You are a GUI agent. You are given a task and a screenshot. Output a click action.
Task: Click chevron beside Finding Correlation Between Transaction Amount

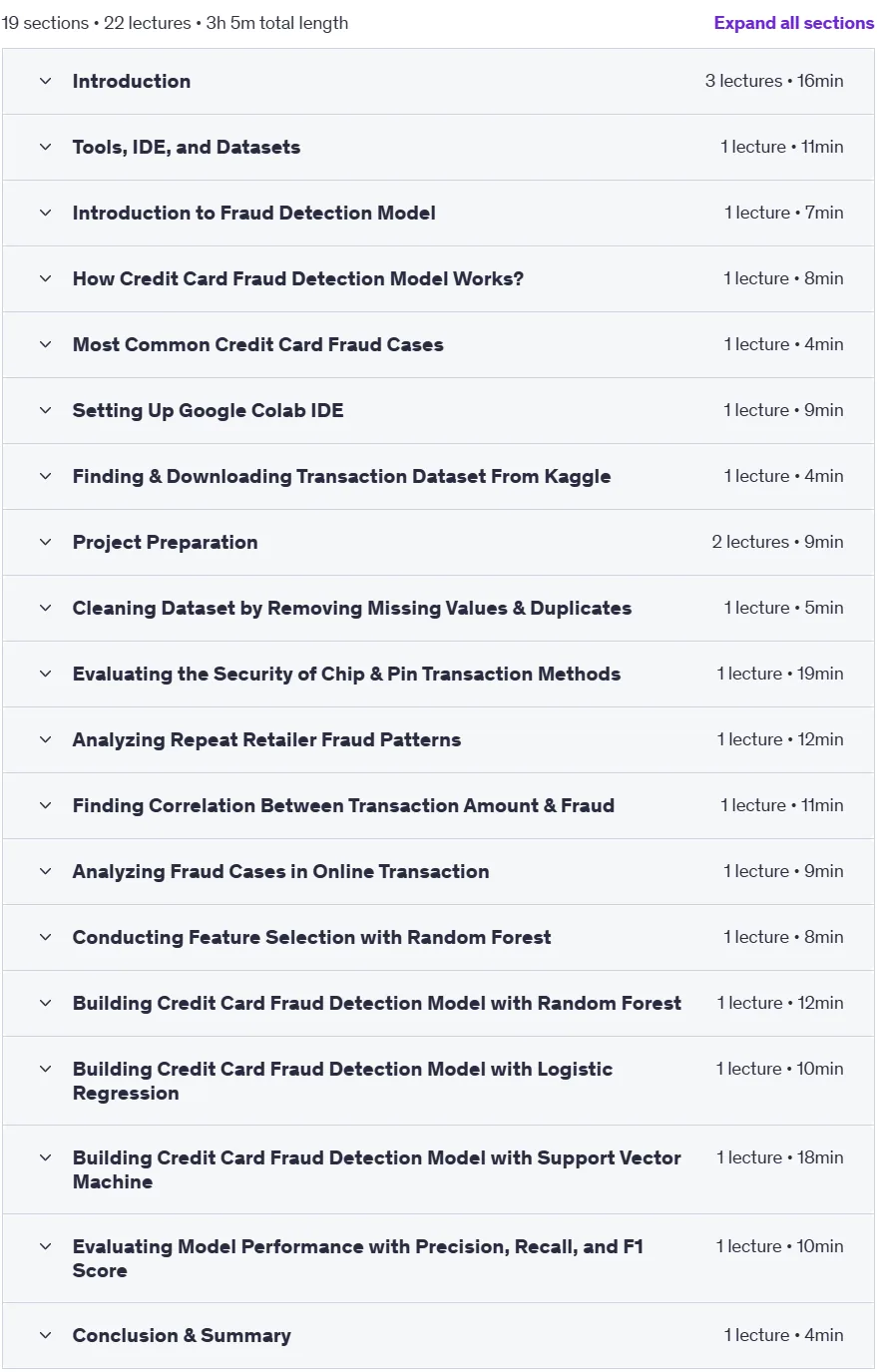(45, 805)
